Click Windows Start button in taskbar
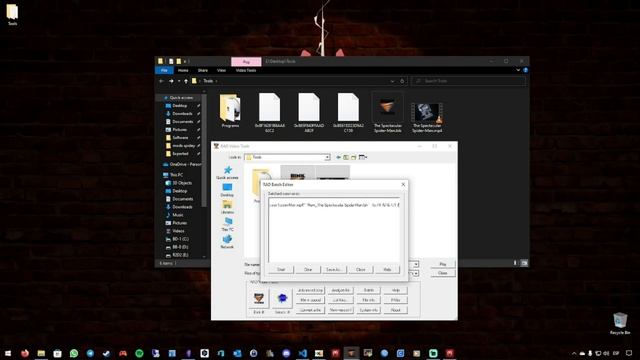This screenshot has width=640, height=360. (8, 353)
